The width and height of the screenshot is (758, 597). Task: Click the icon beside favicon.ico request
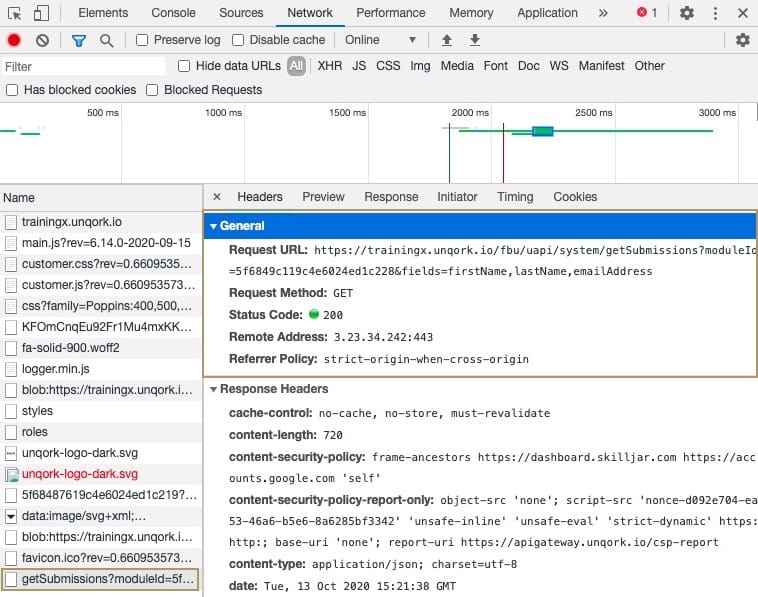(x=11, y=558)
